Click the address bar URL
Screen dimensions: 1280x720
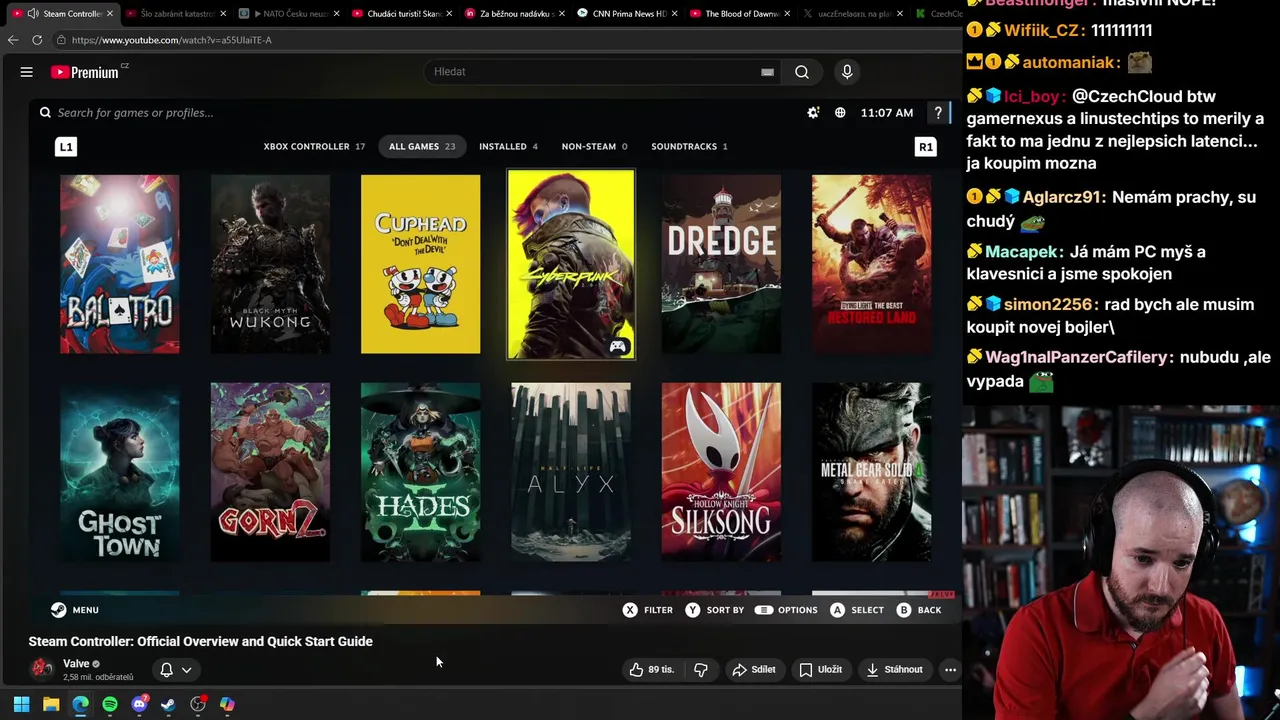pyautogui.click(x=172, y=40)
